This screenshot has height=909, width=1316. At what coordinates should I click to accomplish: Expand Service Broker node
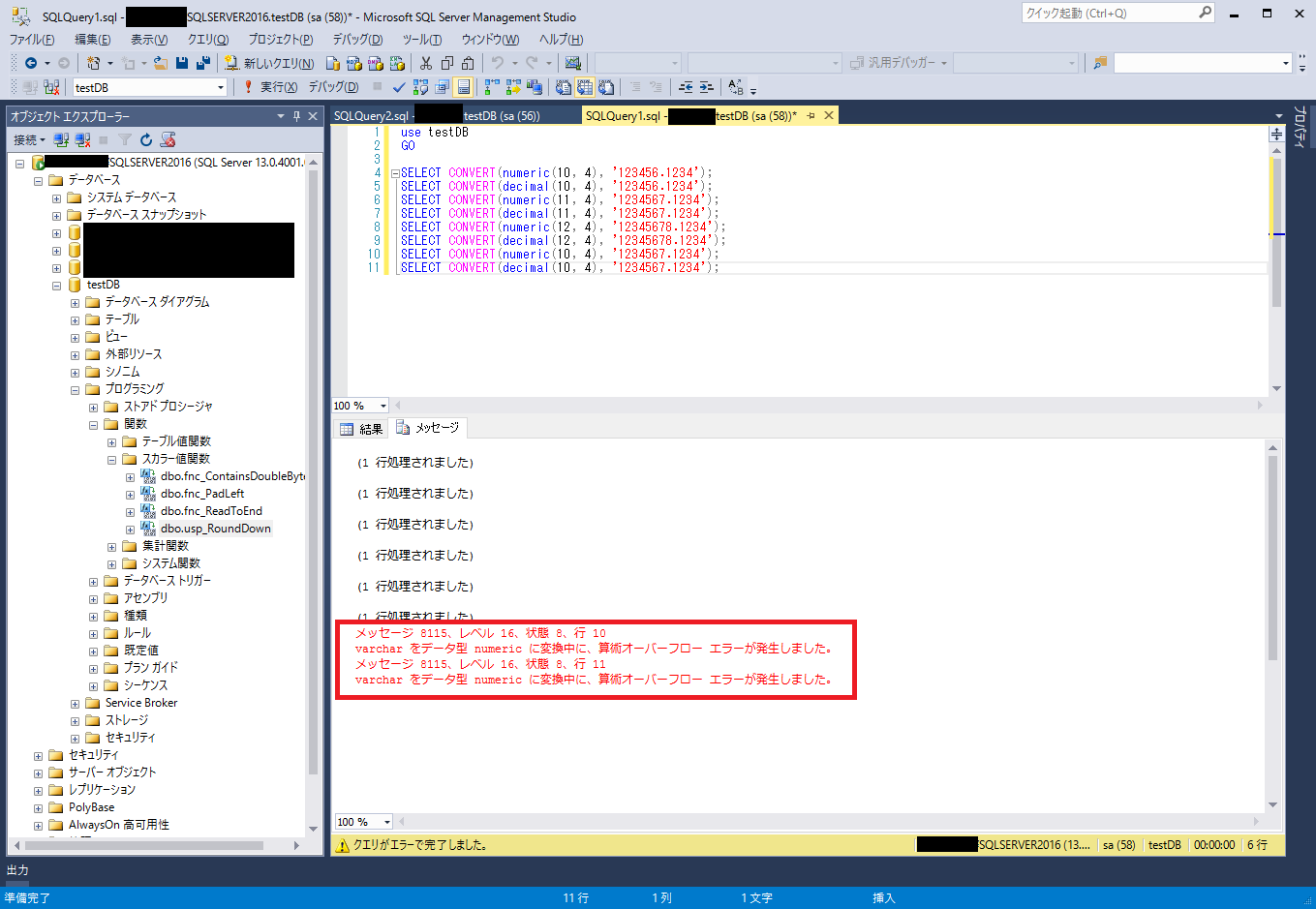[x=75, y=704]
